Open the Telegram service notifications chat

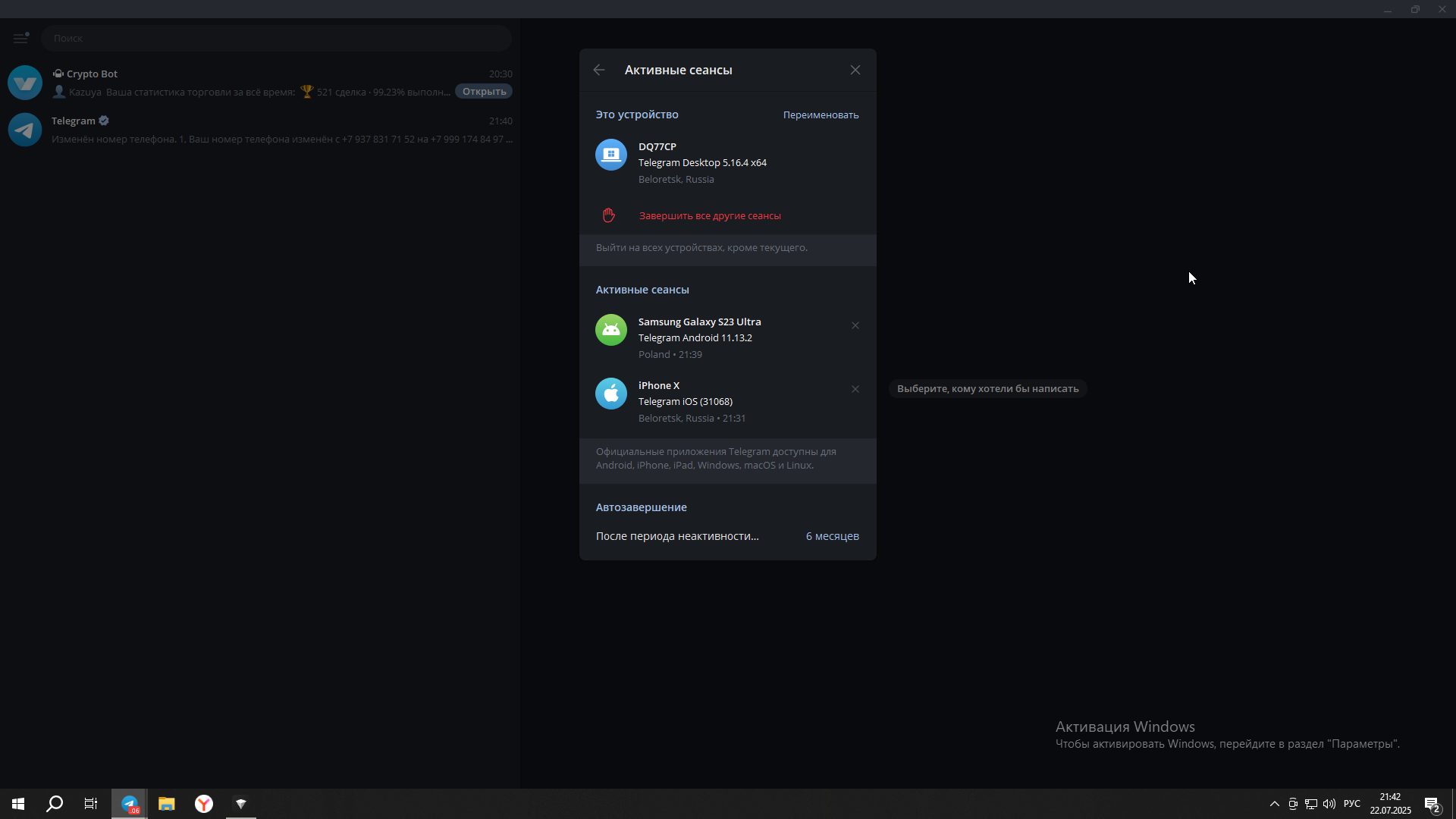(260, 130)
